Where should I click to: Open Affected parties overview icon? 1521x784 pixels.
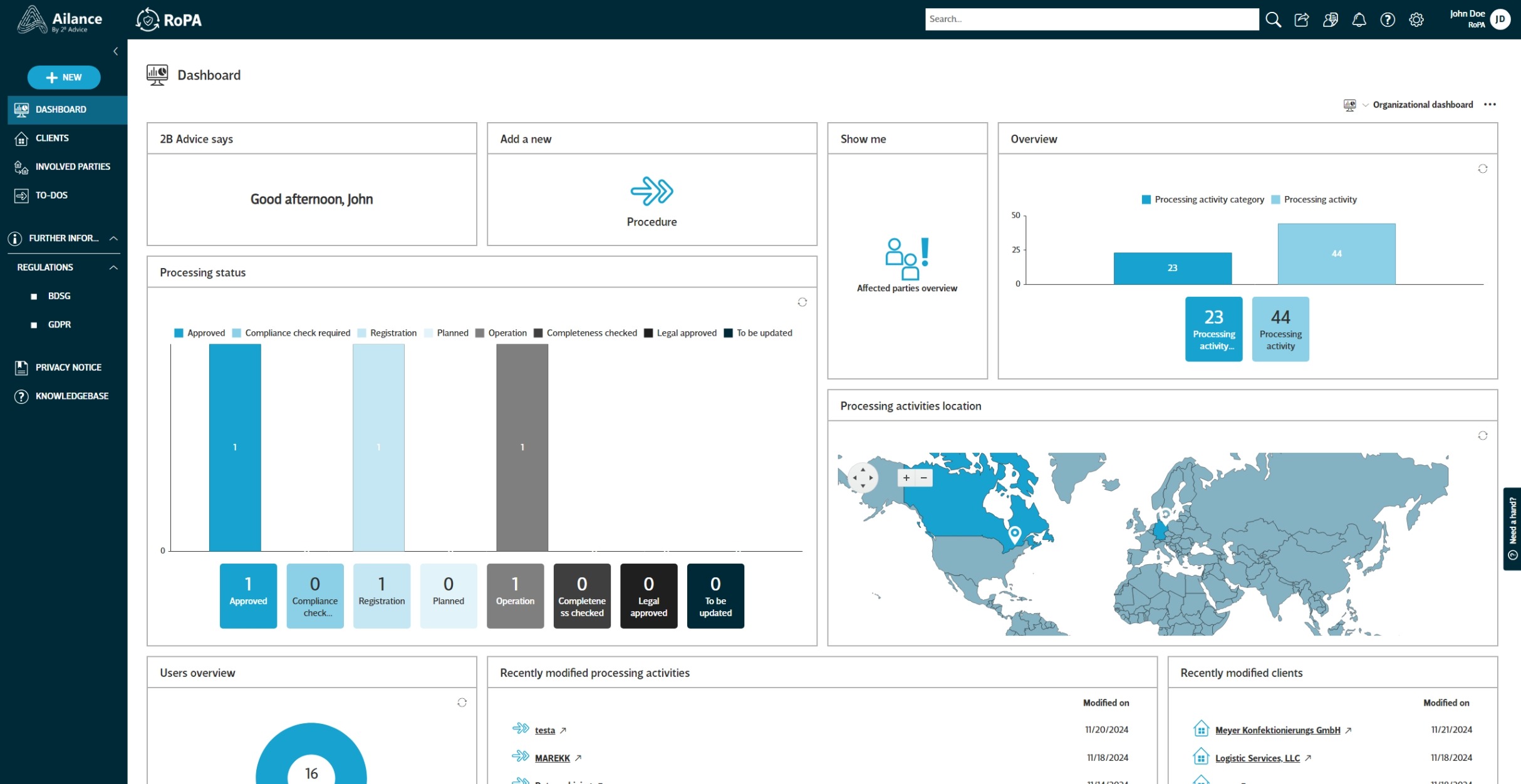coord(906,259)
